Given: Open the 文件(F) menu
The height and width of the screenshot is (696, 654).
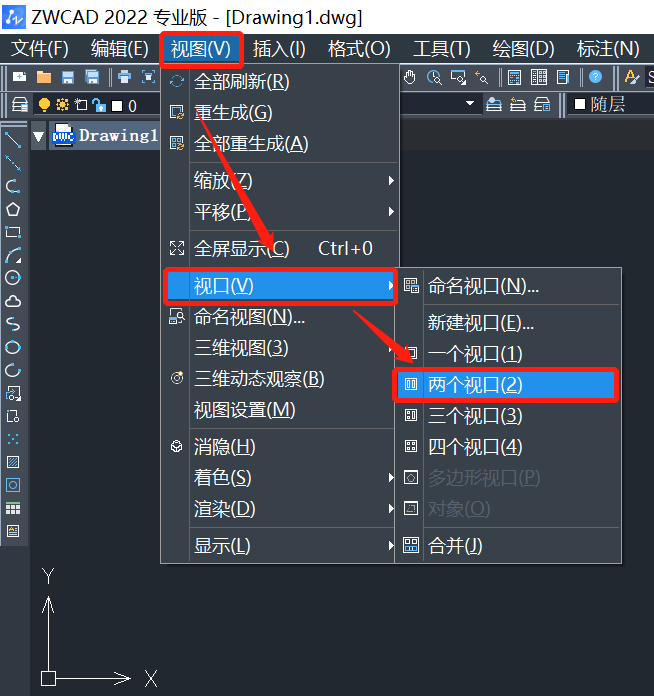Looking at the screenshot, I should tap(40, 48).
